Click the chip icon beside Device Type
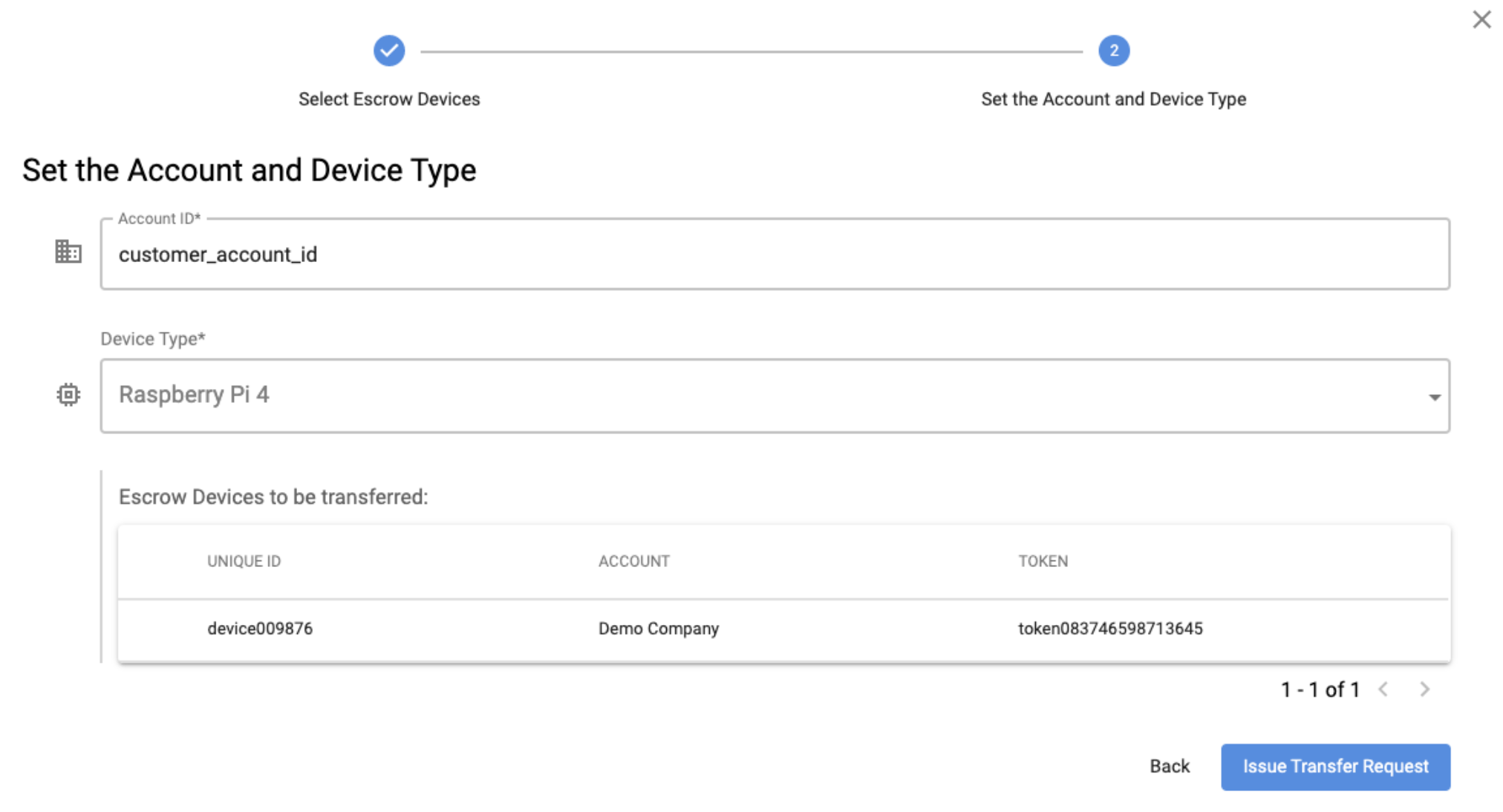Image resolution: width=1503 pixels, height=812 pixels. (68, 394)
